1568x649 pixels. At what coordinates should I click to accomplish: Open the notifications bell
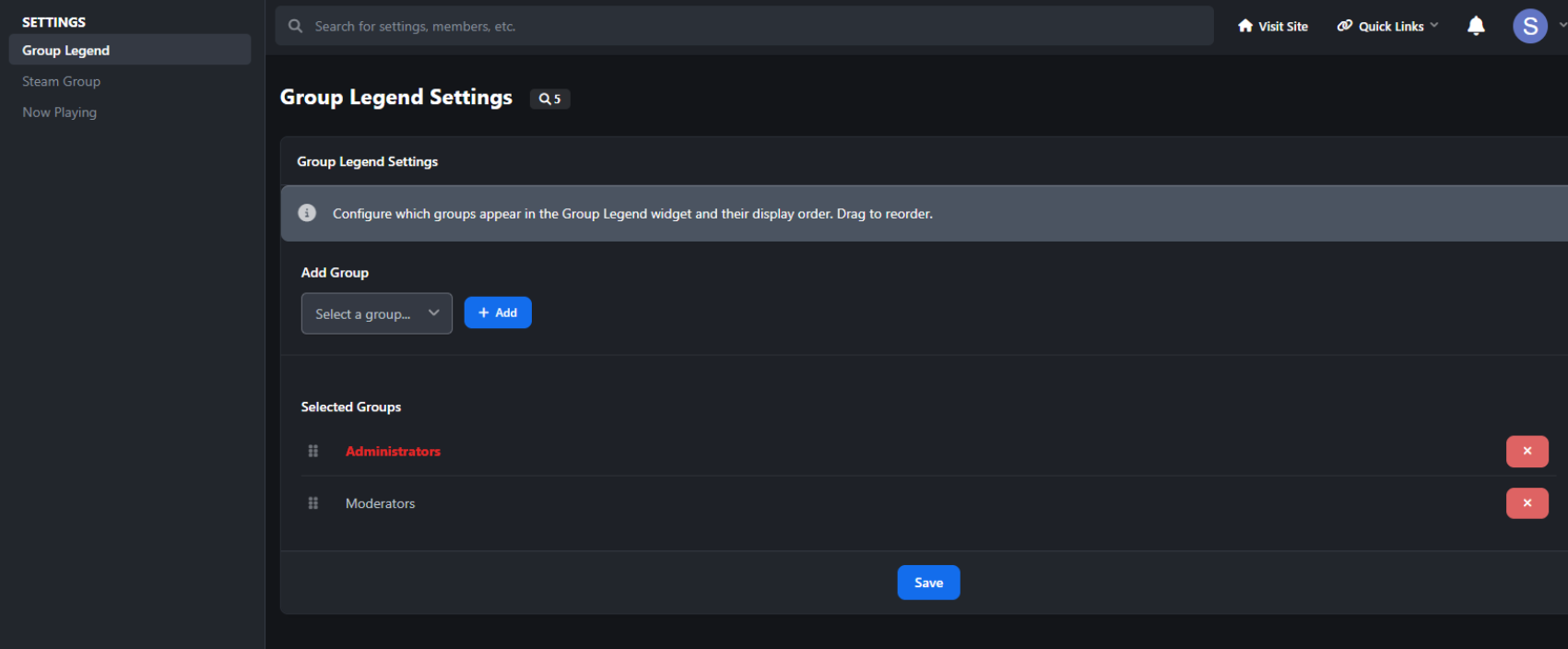(x=1476, y=26)
